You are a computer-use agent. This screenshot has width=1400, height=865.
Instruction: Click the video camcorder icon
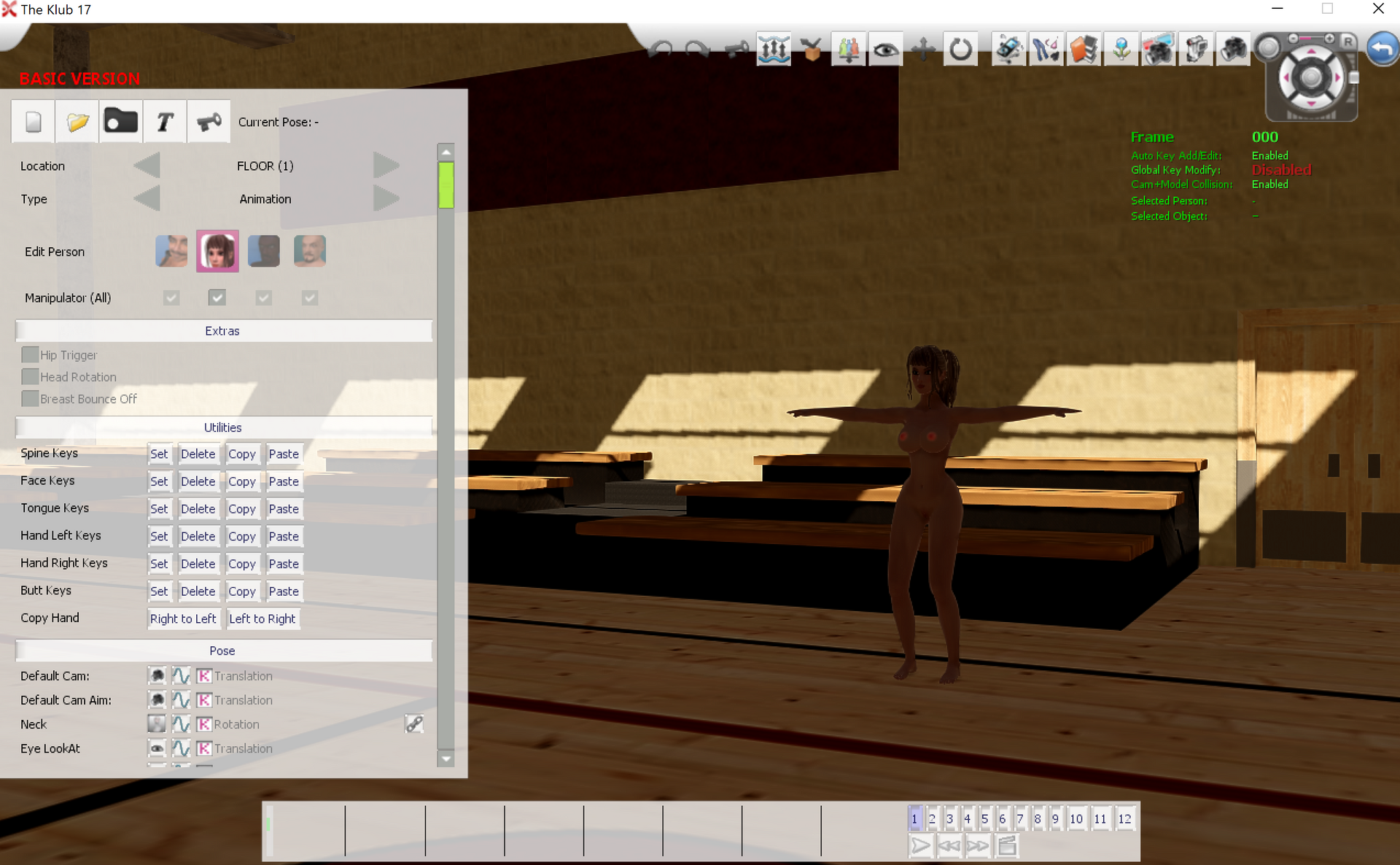point(1196,50)
